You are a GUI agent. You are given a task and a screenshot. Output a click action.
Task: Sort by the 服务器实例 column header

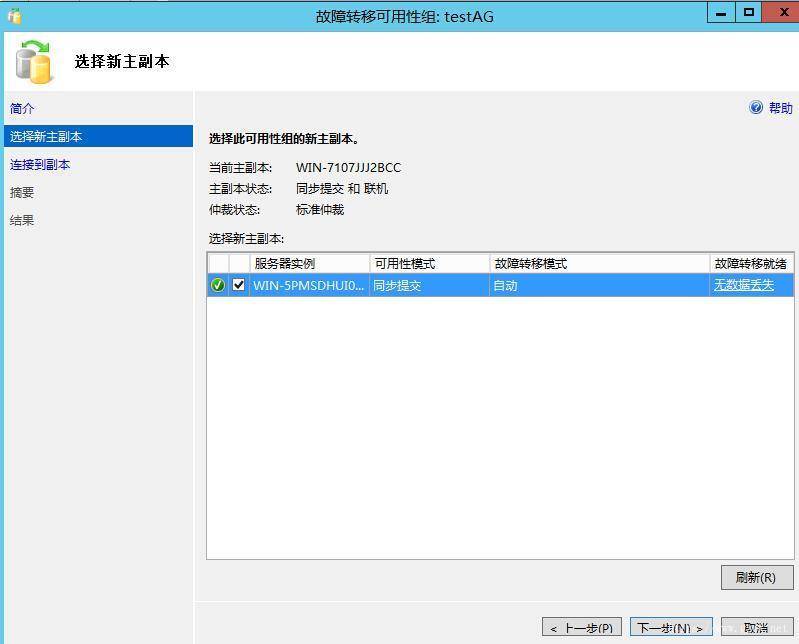click(309, 263)
